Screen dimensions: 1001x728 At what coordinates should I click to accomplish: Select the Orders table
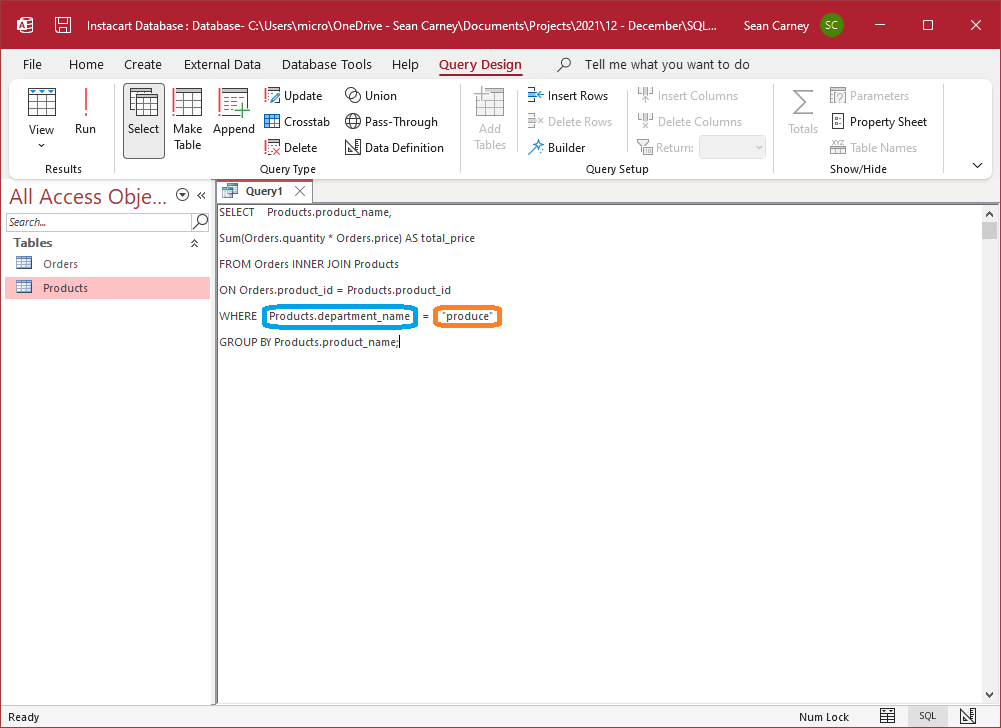107,264
